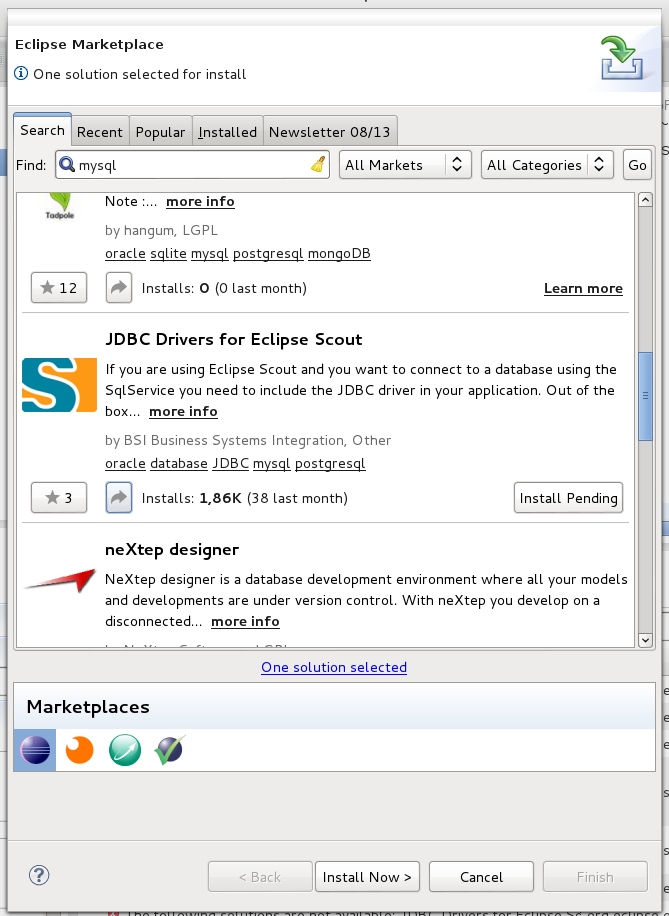Click the Cancel button

(x=481, y=877)
